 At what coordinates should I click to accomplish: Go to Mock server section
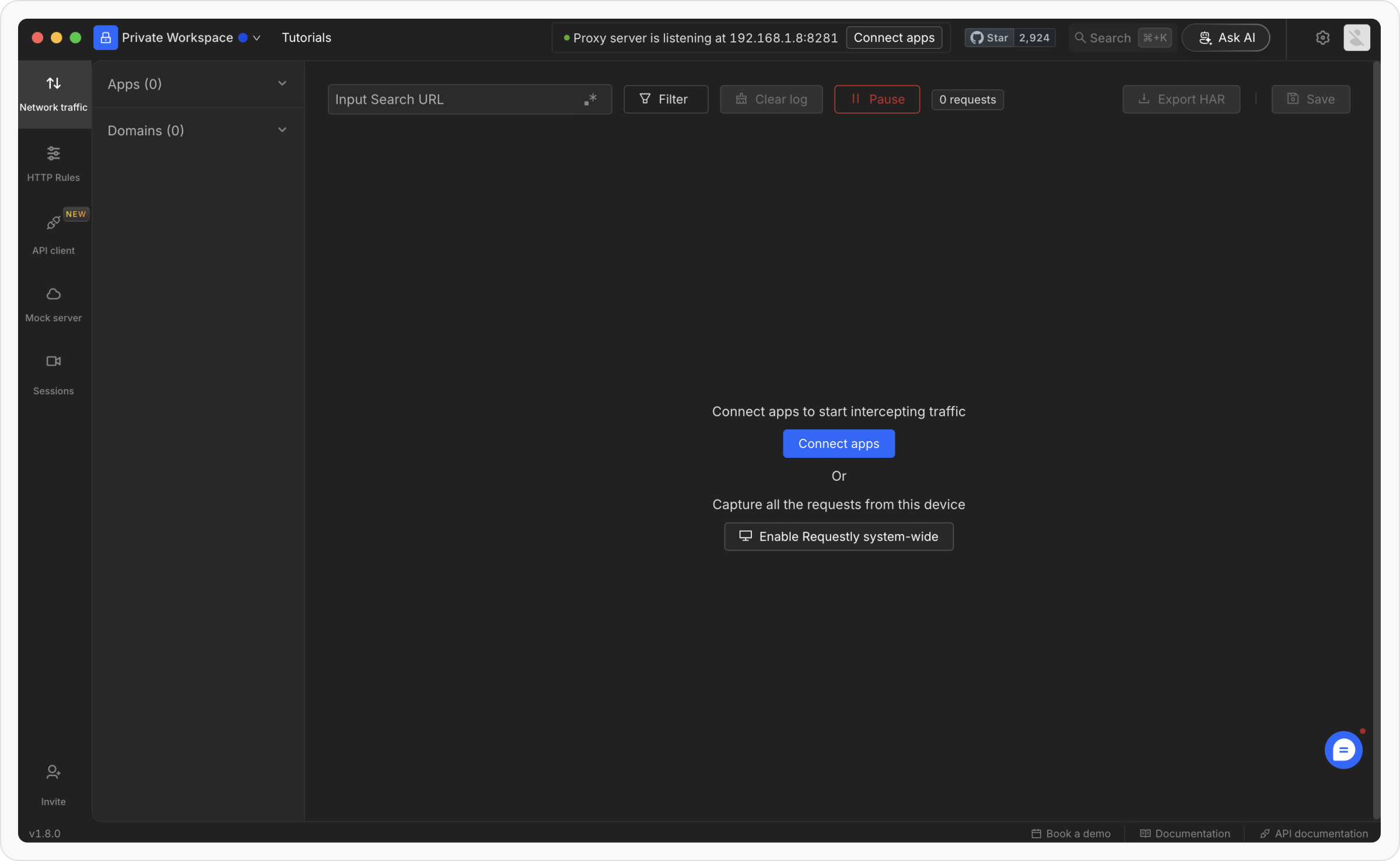tap(53, 304)
